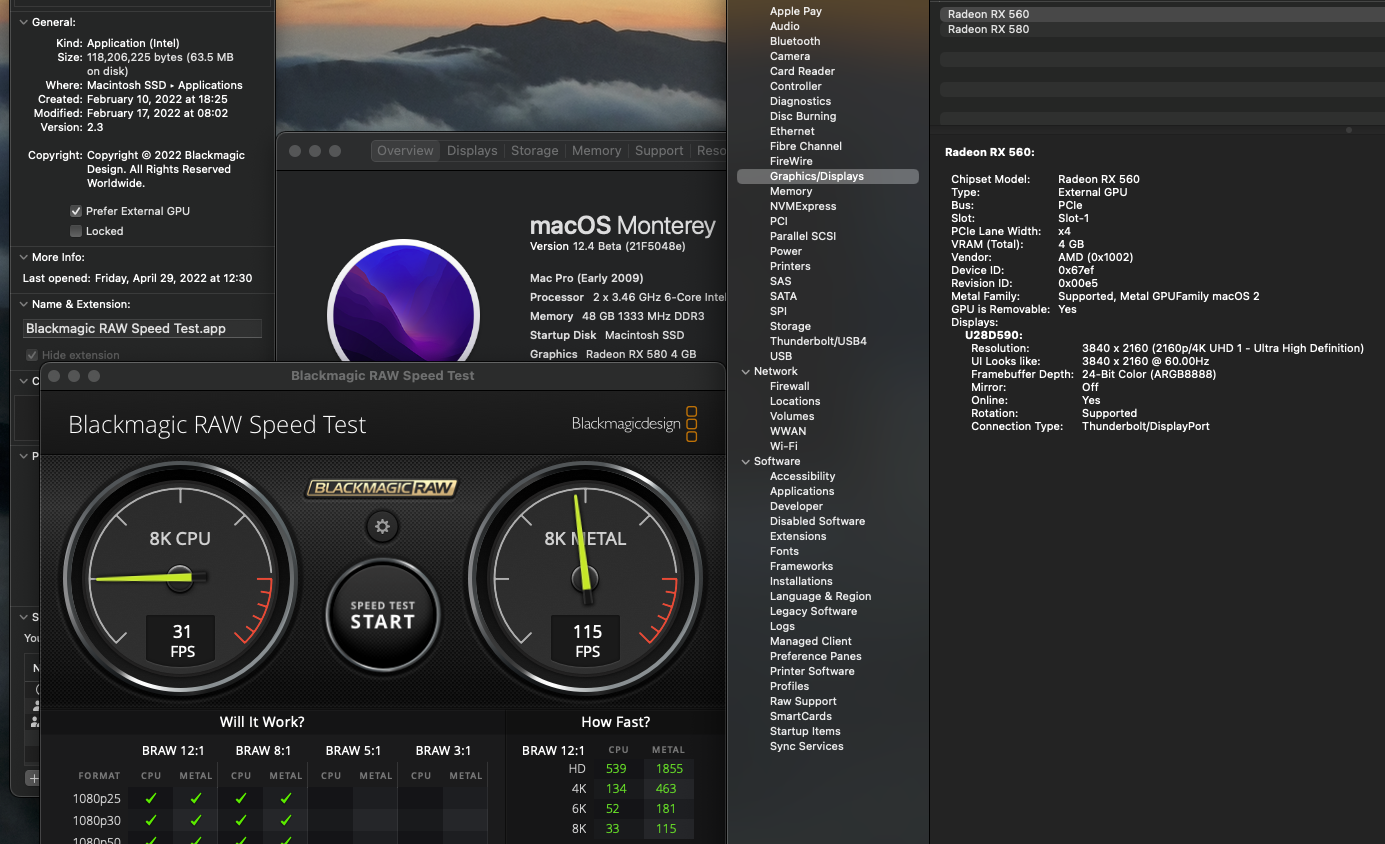Screen dimensions: 1385x844
Task: Select Apple Pay in System Information sidebar
Action: click(796, 11)
